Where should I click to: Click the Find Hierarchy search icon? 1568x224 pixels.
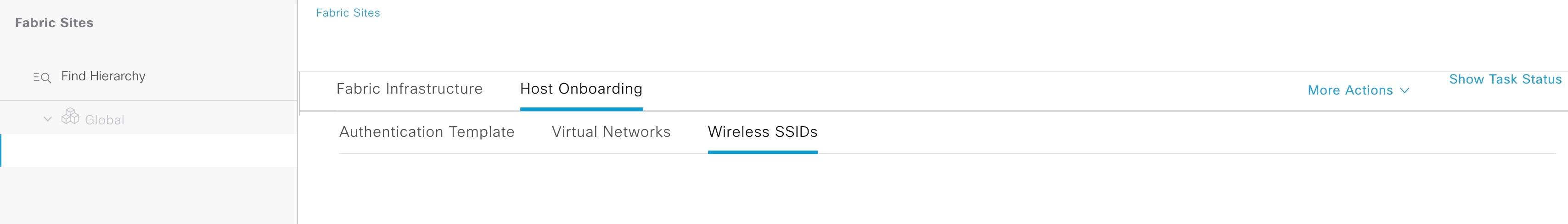coord(42,77)
